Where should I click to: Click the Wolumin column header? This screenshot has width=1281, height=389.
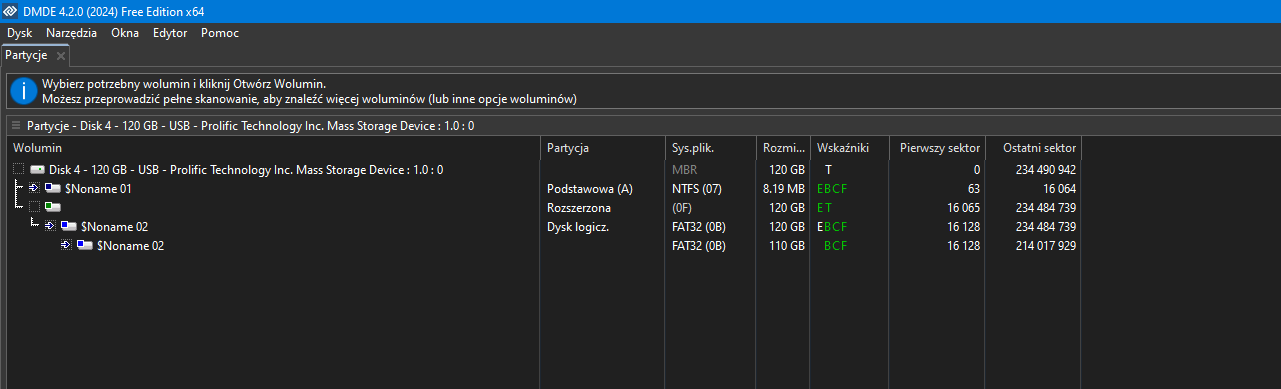[x=272, y=148]
